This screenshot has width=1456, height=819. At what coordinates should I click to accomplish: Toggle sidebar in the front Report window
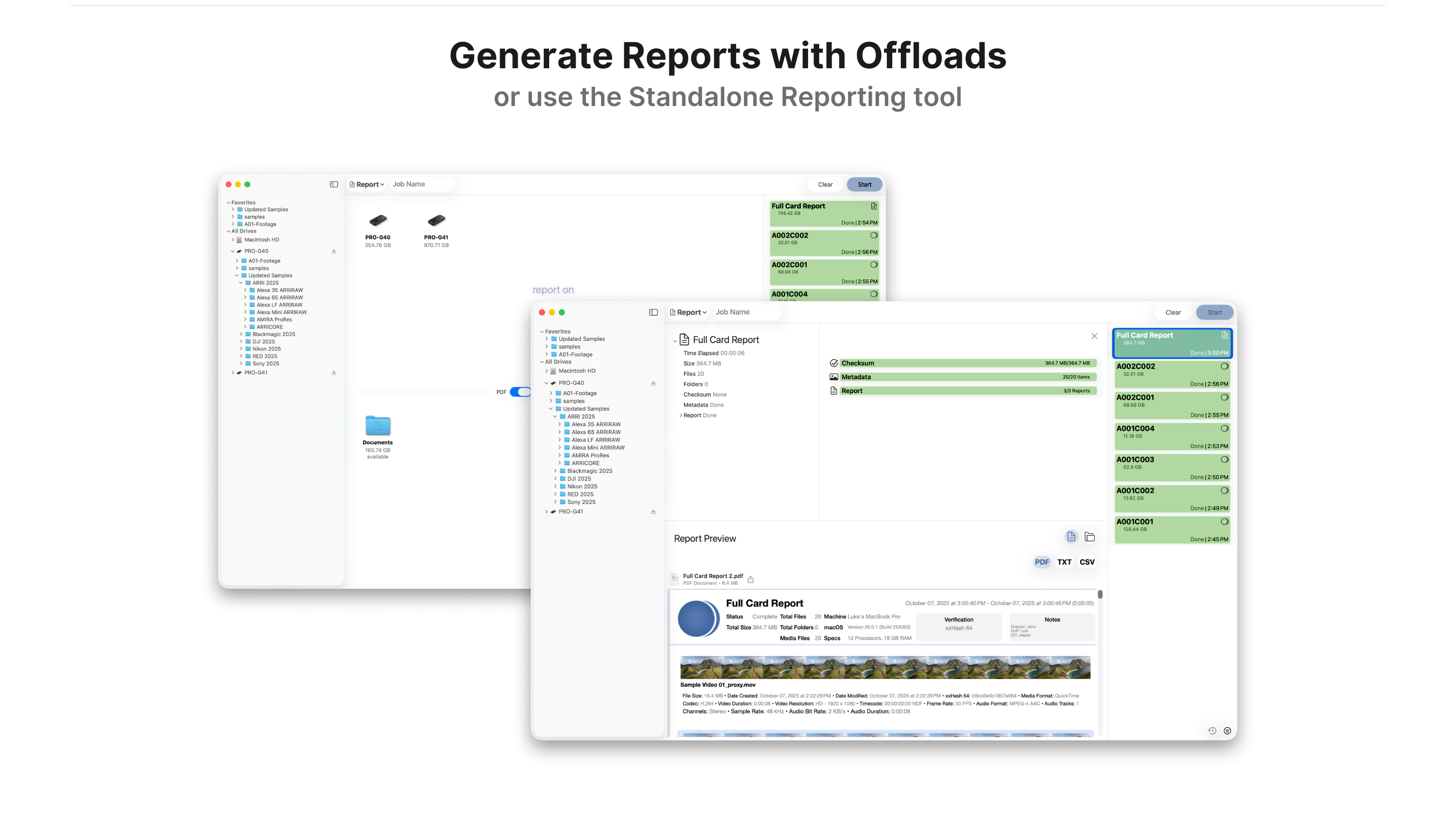[x=653, y=312]
